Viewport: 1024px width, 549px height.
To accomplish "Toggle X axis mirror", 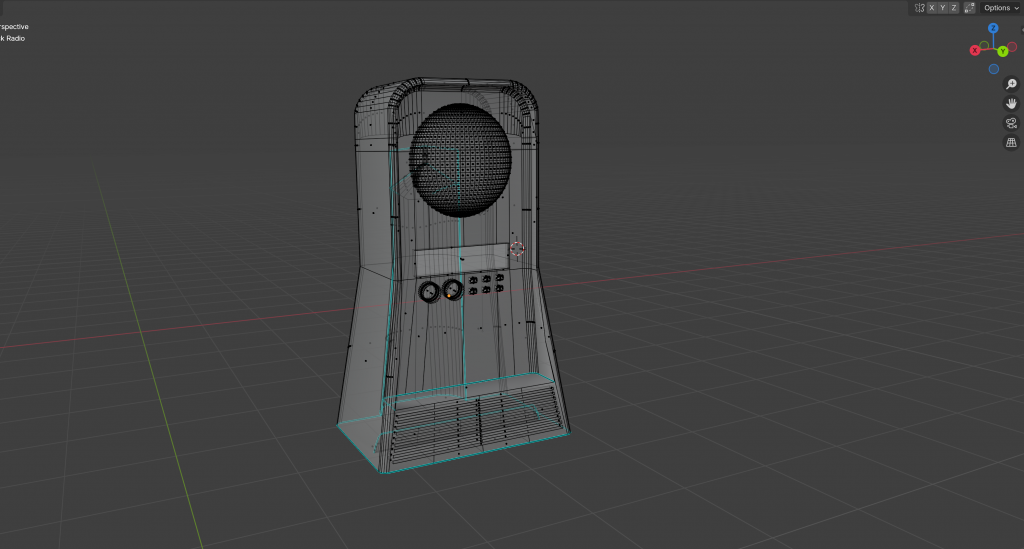I will pos(932,8).
